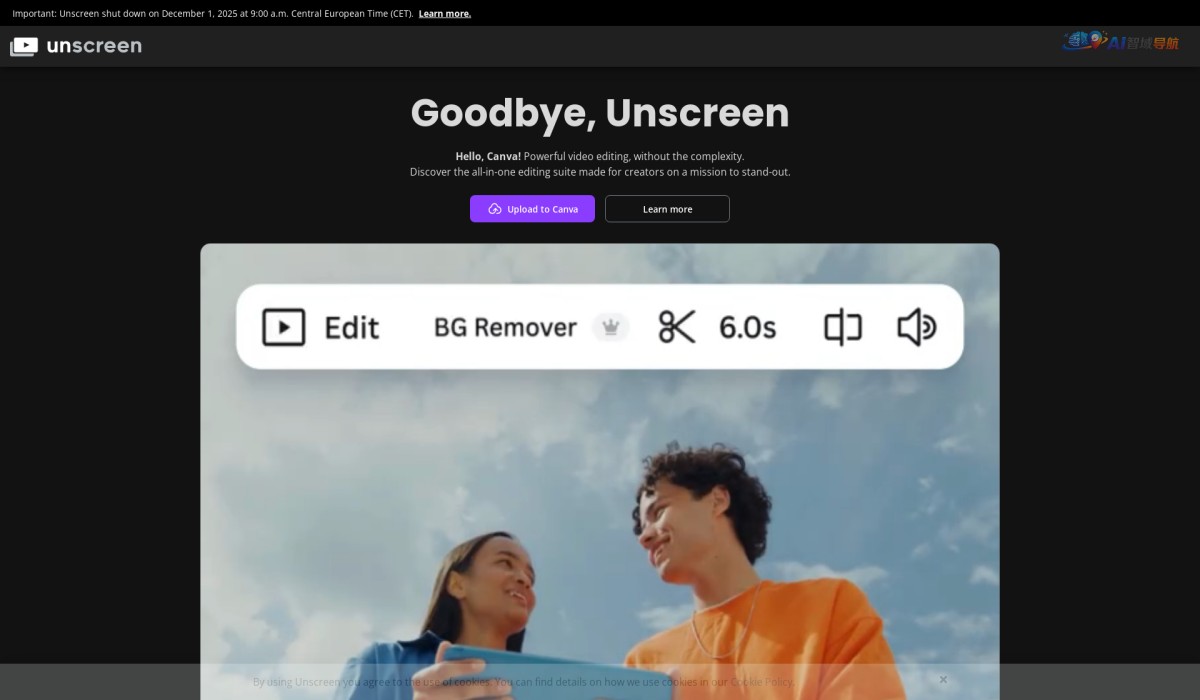Dismiss the cookie notice with the X

coord(943,679)
